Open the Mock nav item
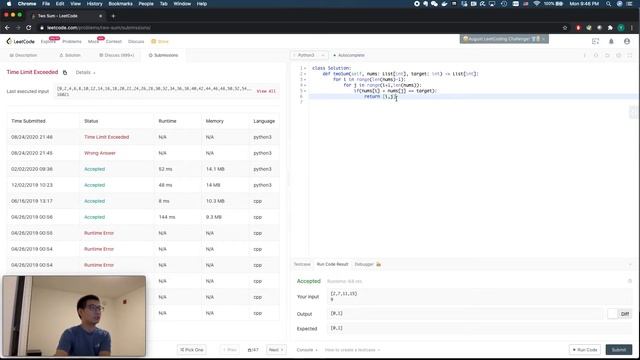 coord(93,42)
